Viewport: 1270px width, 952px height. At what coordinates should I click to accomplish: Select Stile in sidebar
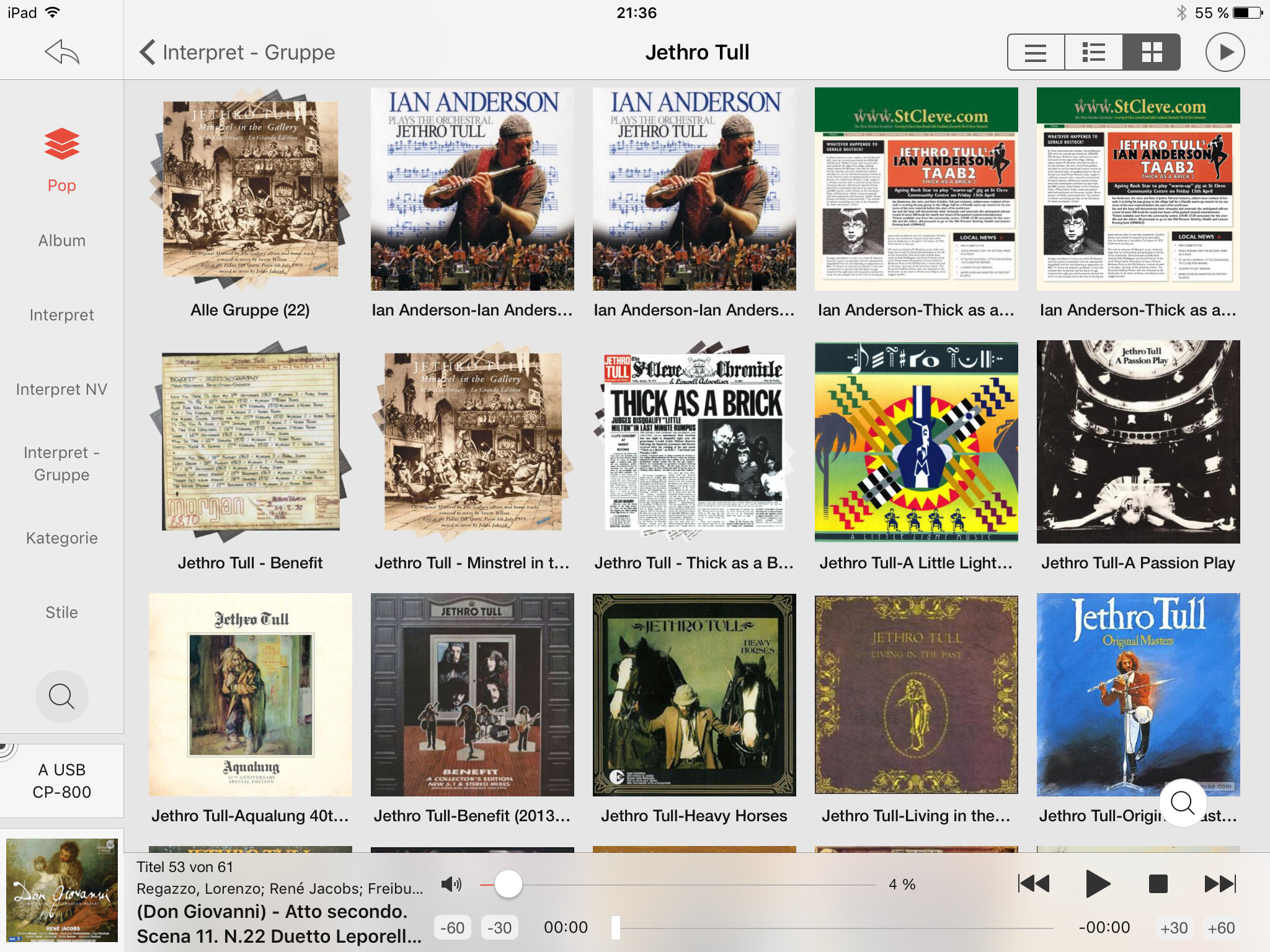coord(62,612)
